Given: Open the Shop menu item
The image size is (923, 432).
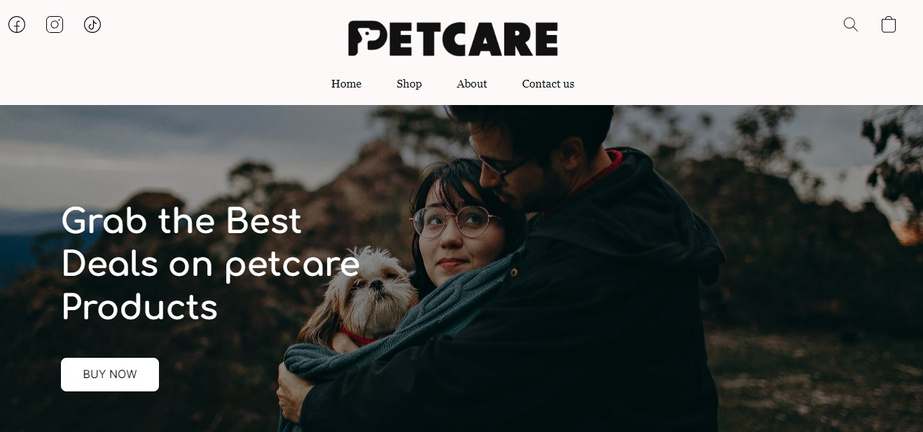Looking at the screenshot, I should pos(409,84).
